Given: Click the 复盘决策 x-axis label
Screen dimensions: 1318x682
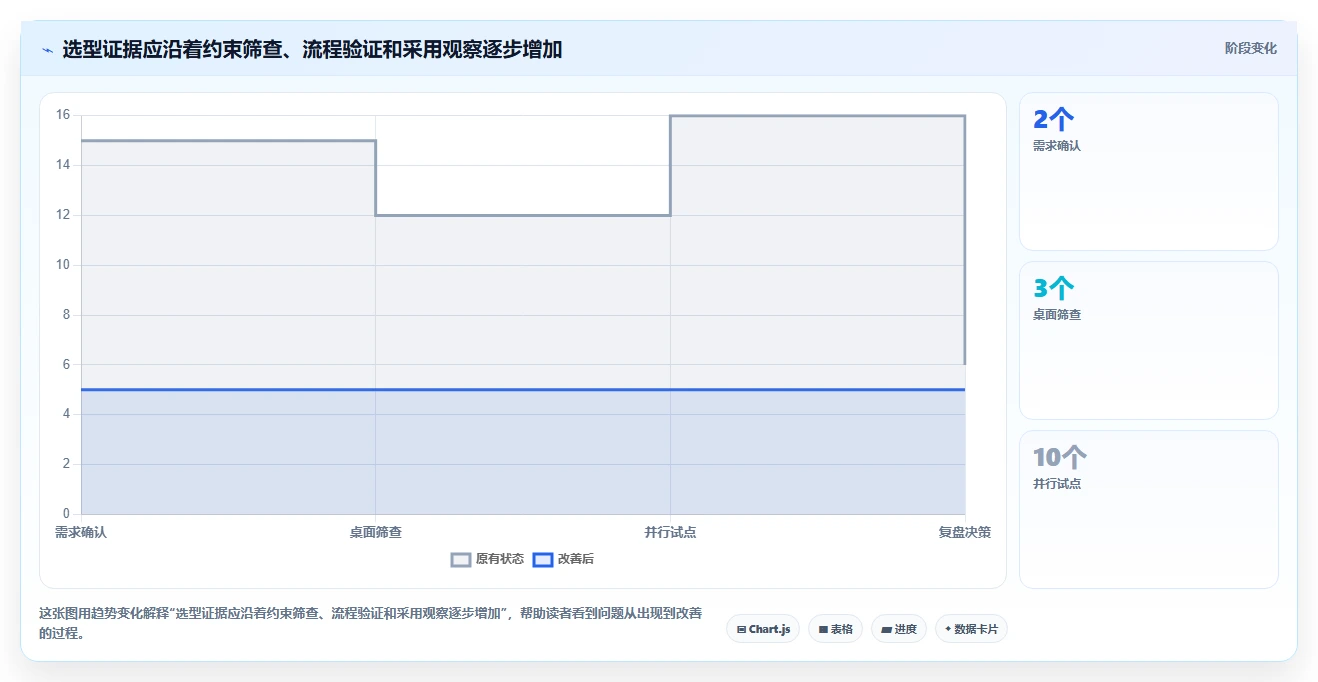Looking at the screenshot, I should click(965, 533).
